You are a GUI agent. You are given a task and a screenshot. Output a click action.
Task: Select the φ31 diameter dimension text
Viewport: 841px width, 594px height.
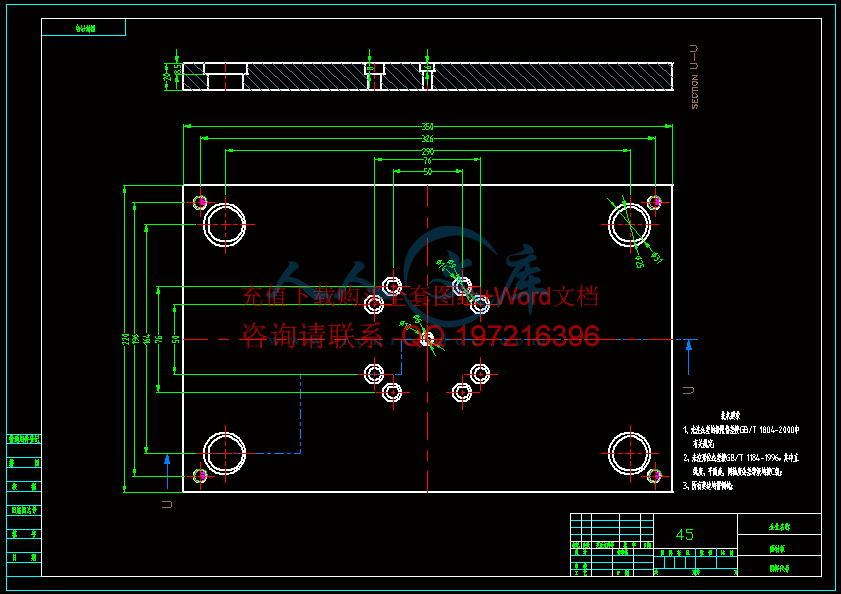[x=656, y=258]
